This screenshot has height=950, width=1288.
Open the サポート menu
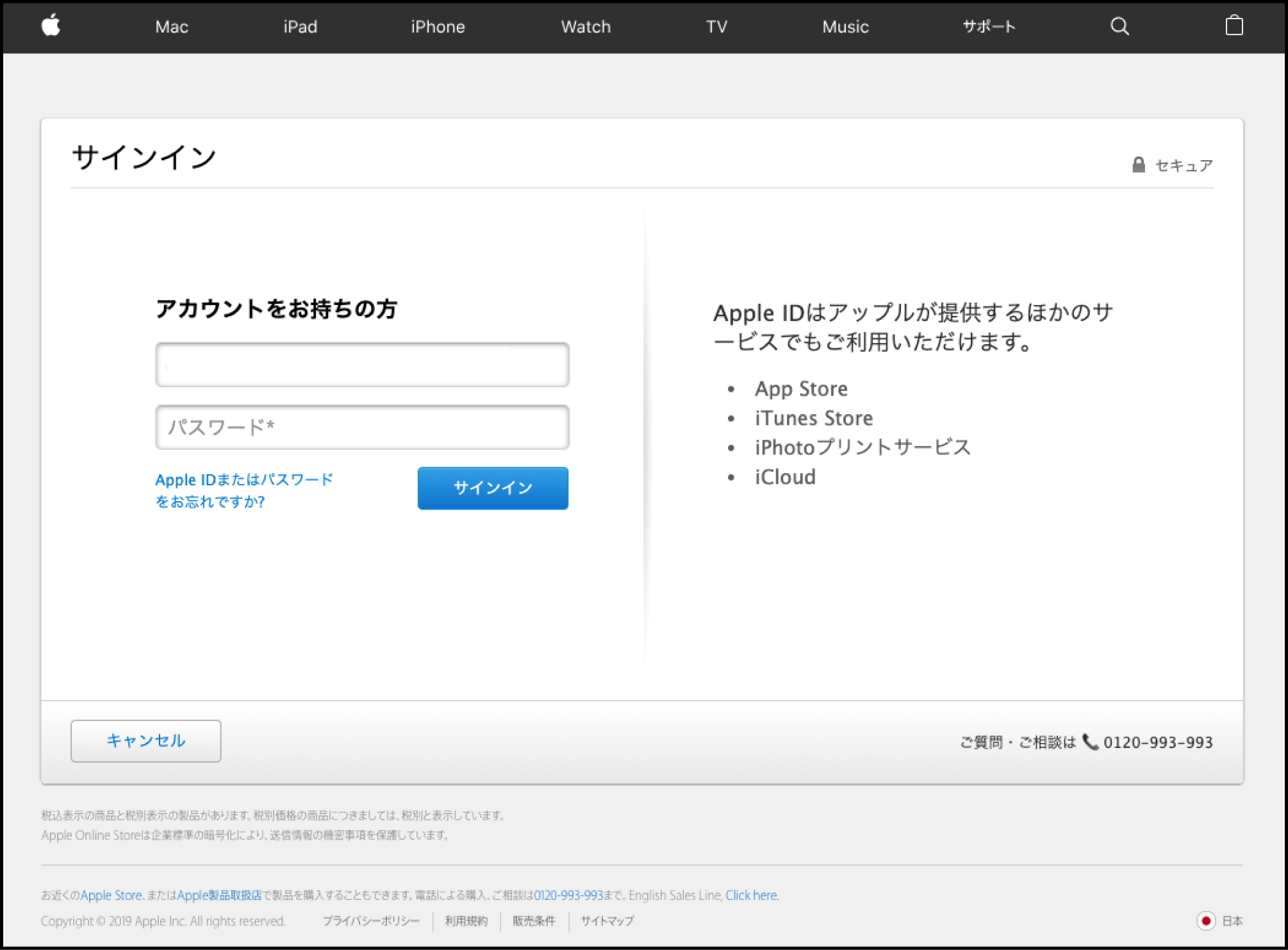(989, 26)
